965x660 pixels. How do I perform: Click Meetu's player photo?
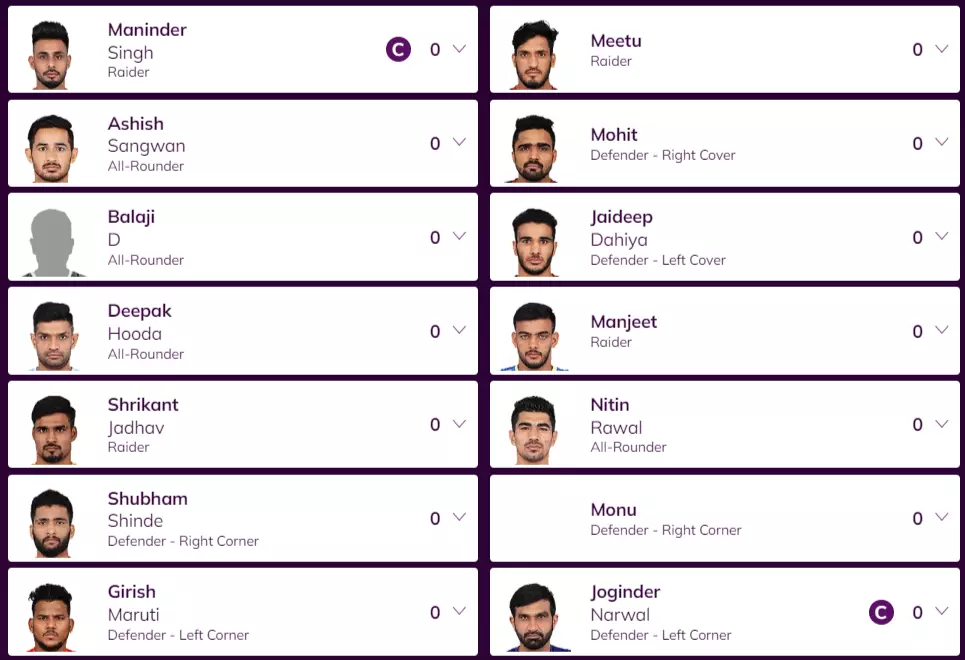[534, 52]
